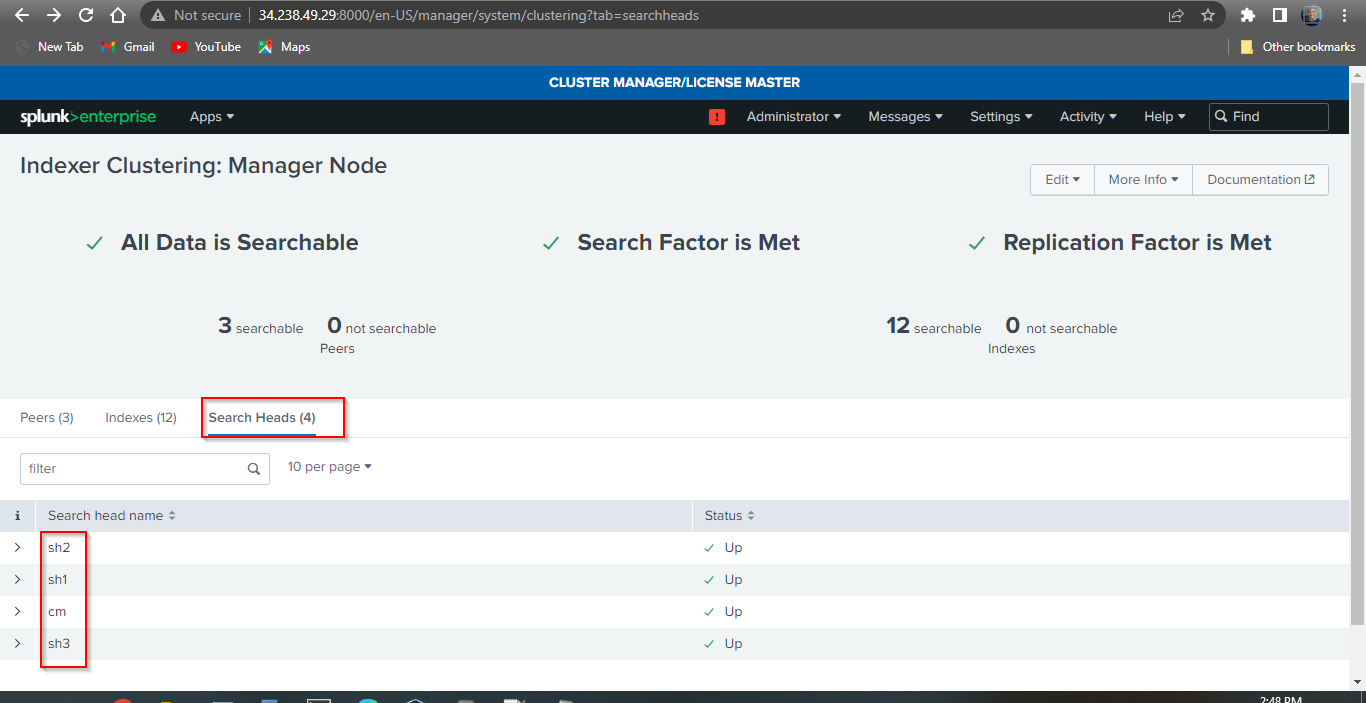Click the YouTube bookmark icon
The width and height of the screenshot is (1366, 703).
click(x=181, y=46)
